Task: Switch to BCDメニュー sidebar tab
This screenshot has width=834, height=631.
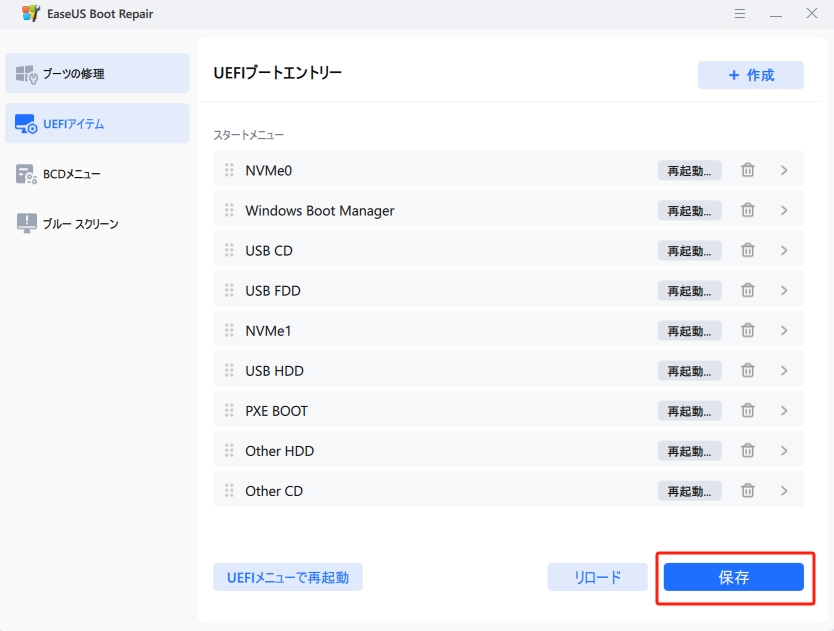Action: (97, 174)
